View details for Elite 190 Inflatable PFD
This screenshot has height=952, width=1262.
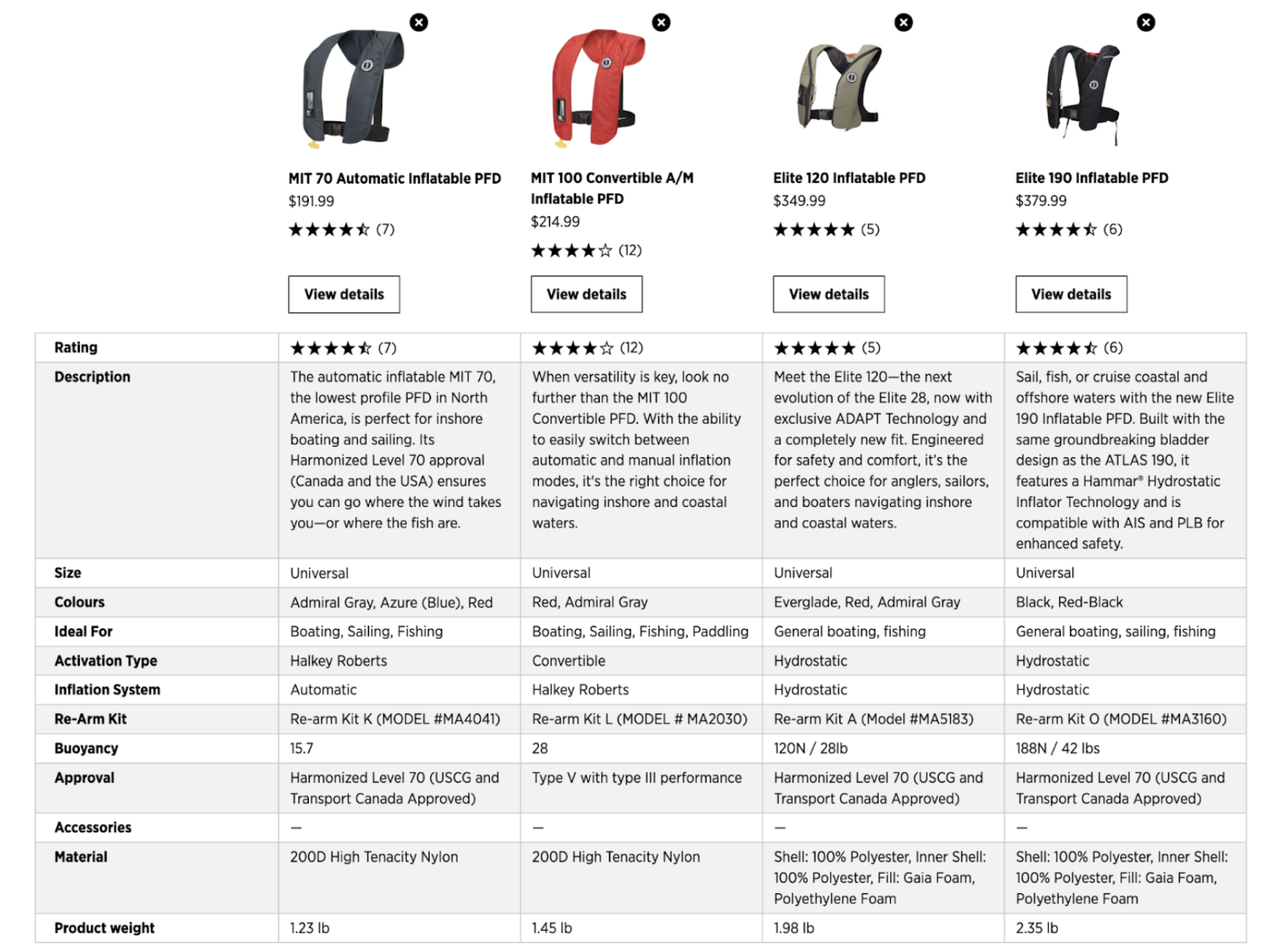pos(1071,294)
